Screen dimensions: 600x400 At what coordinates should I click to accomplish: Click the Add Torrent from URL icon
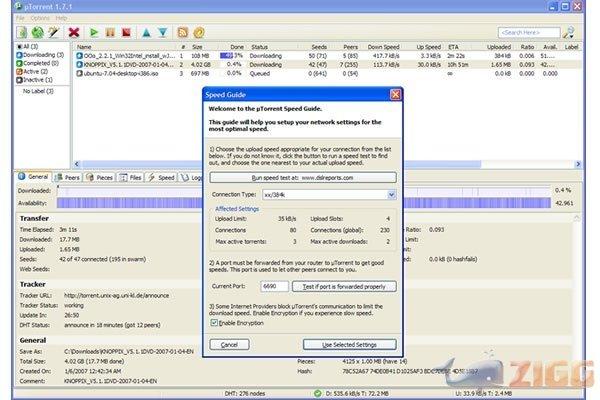(x=38, y=33)
